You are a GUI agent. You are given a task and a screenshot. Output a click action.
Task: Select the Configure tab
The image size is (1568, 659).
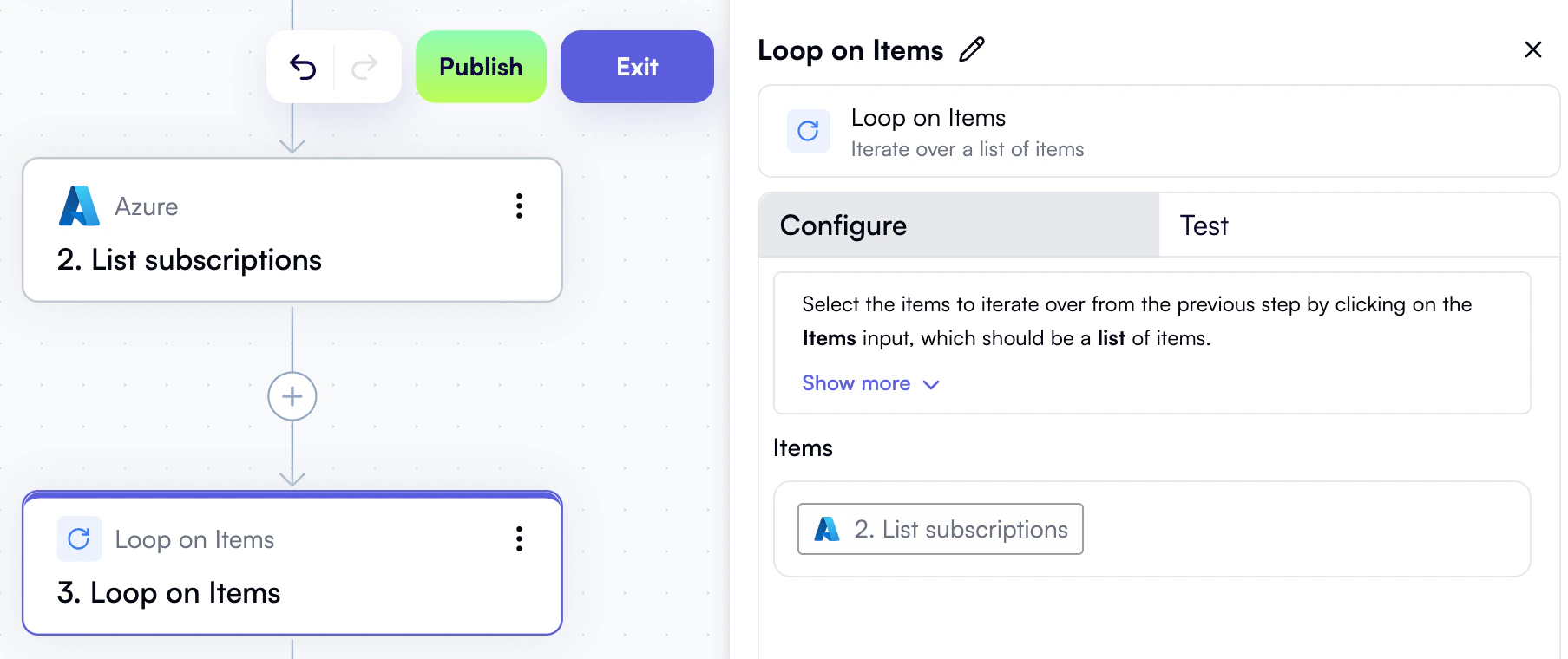843,225
